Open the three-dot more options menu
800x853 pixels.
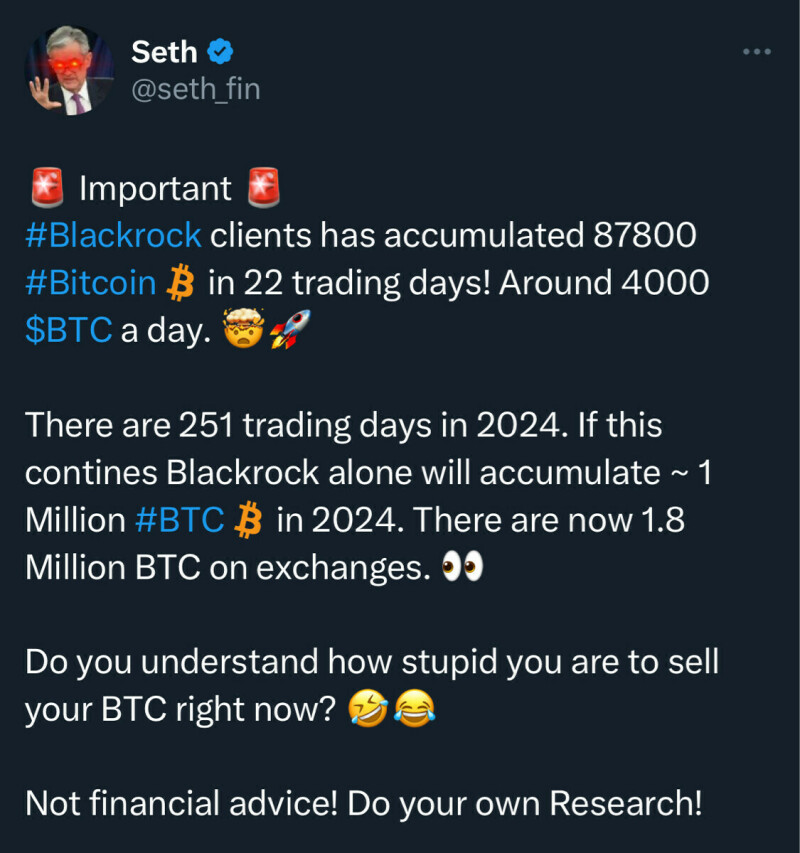pos(756,50)
